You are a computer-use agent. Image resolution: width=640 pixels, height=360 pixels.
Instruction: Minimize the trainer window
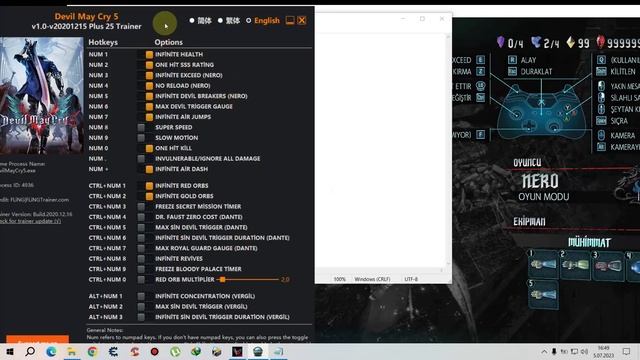coord(290,20)
